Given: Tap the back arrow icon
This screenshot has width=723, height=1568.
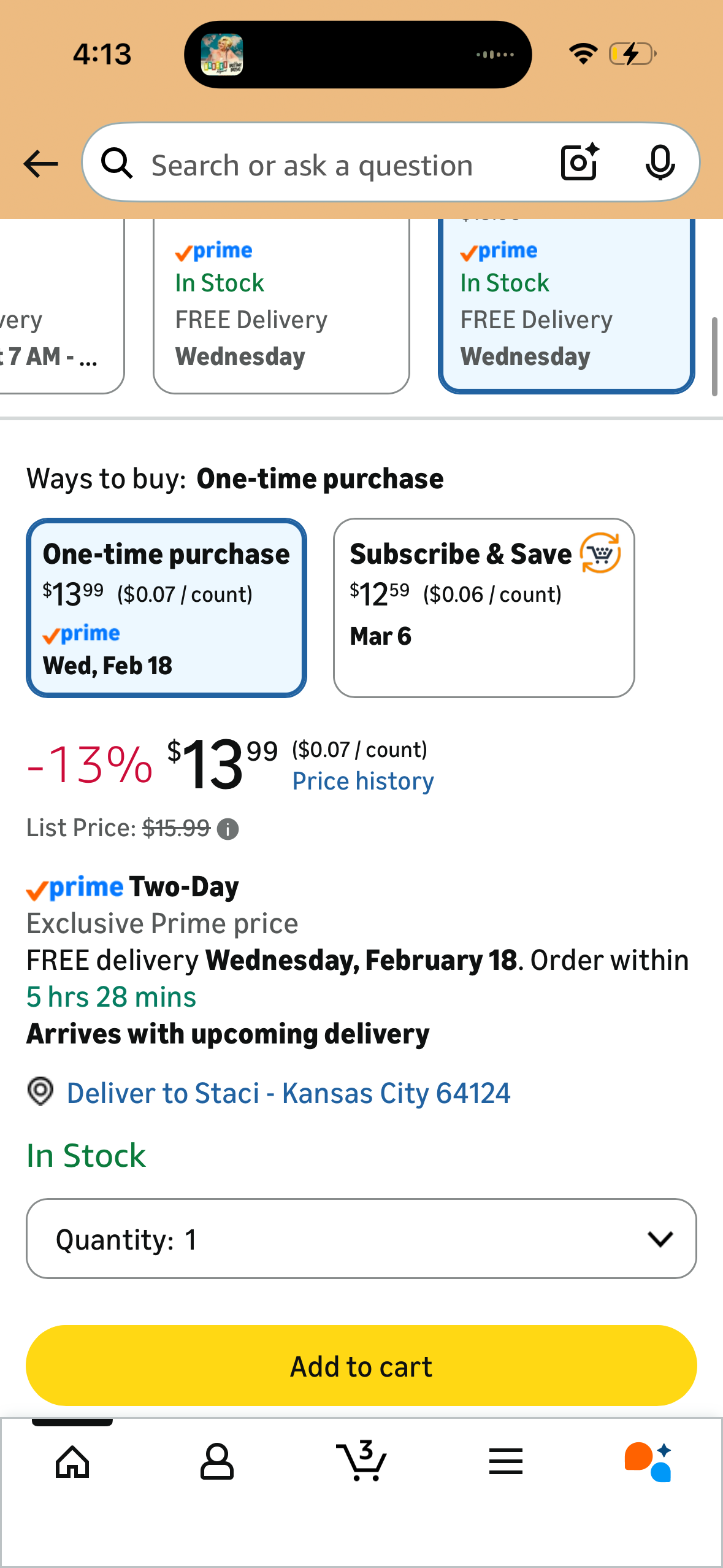Looking at the screenshot, I should [40, 164].
